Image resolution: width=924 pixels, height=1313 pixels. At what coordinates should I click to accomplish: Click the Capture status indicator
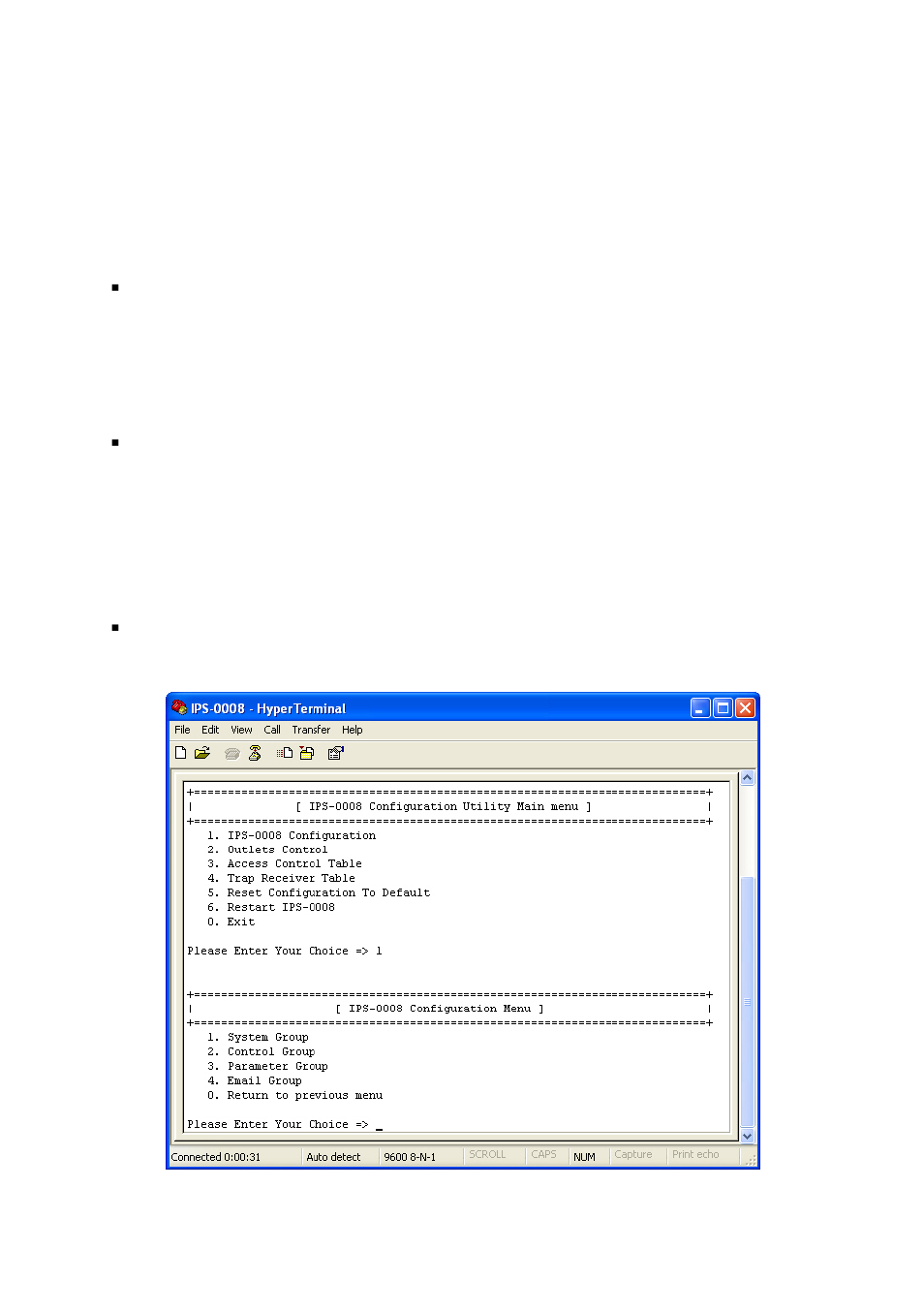(x=633, y=1155)
